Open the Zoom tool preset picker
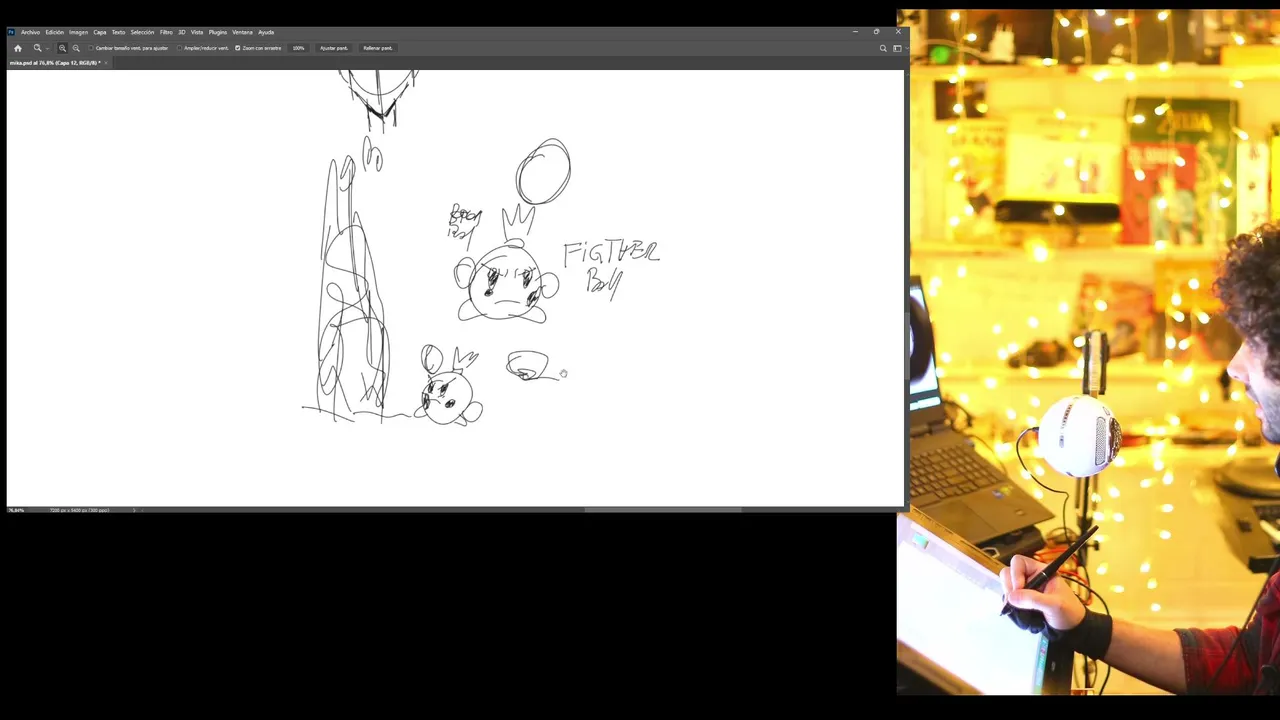 click(x=41, y=48)
